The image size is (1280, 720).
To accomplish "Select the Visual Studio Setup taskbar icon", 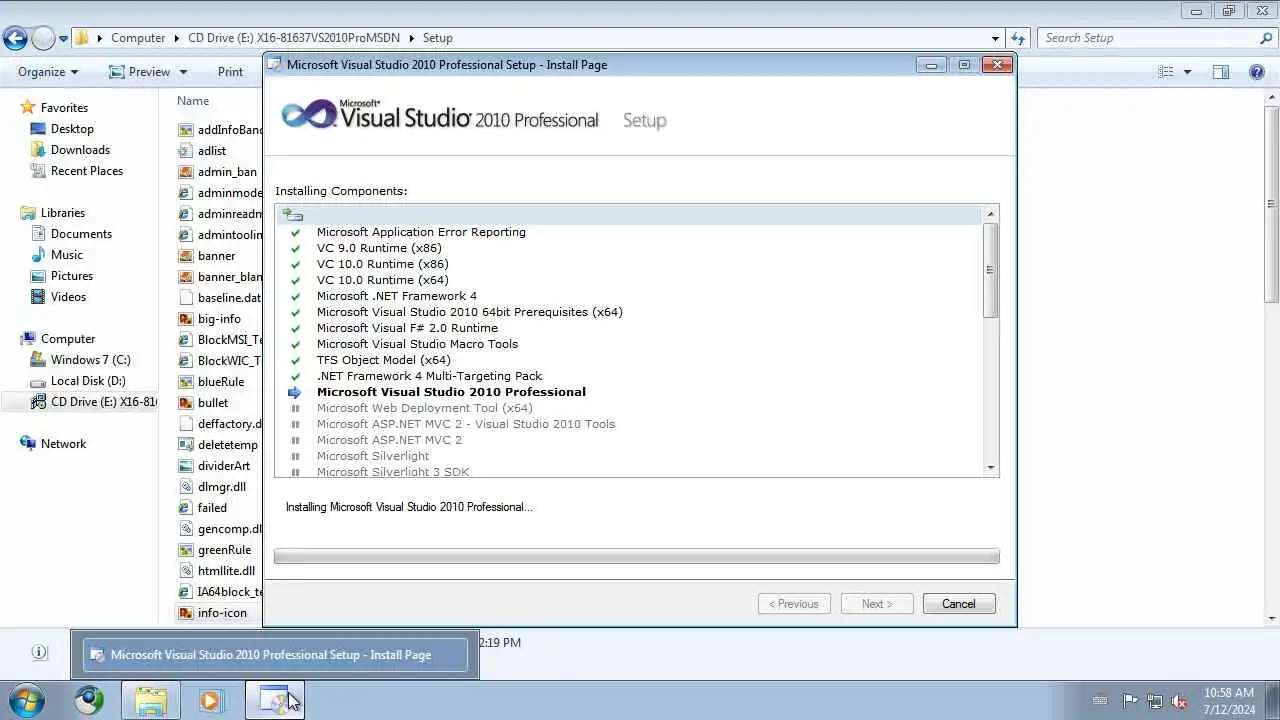I will [x=274, y=700].
